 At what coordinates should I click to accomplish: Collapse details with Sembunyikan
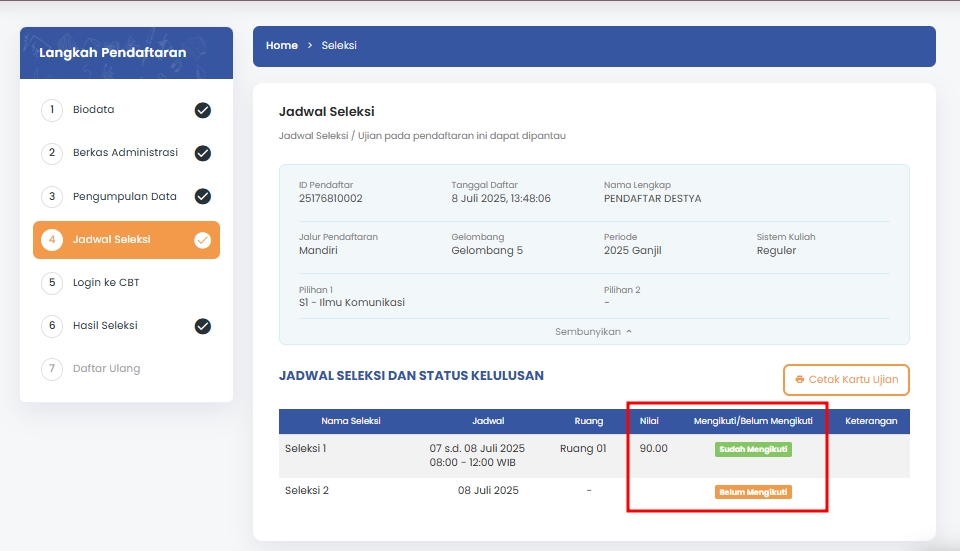pyautogui.click(x=593, y=331)
